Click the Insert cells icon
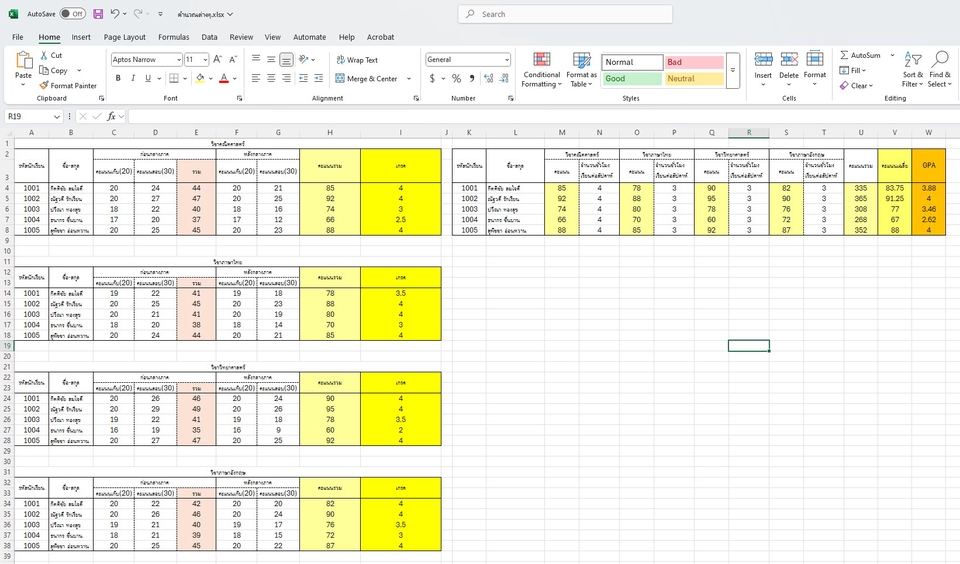 tap(763, 59)
